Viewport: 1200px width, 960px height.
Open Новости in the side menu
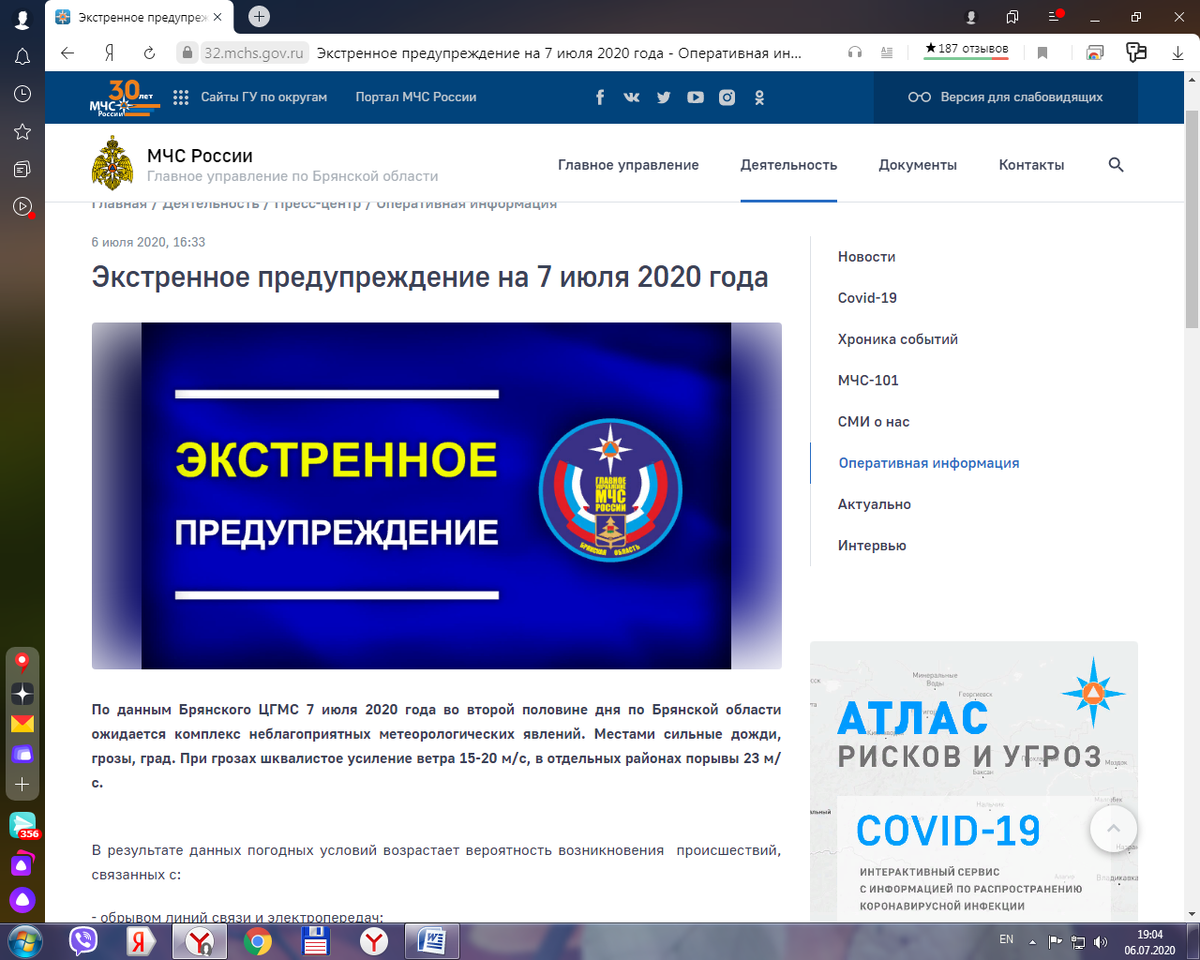point(866,257)
